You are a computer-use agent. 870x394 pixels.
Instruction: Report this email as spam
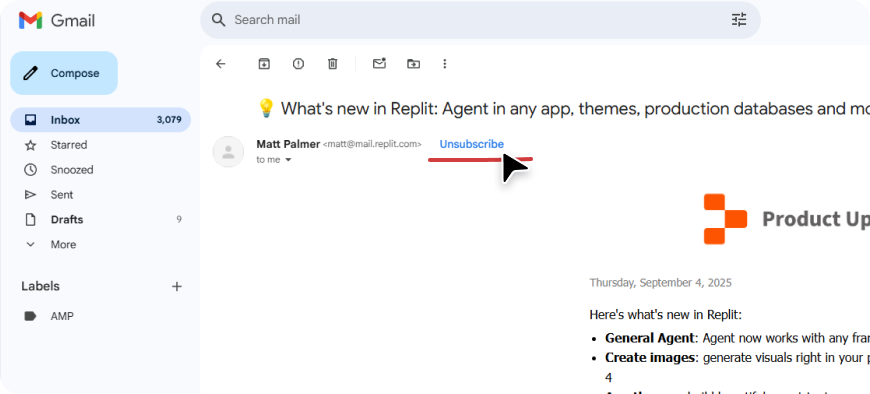(299, 64)
